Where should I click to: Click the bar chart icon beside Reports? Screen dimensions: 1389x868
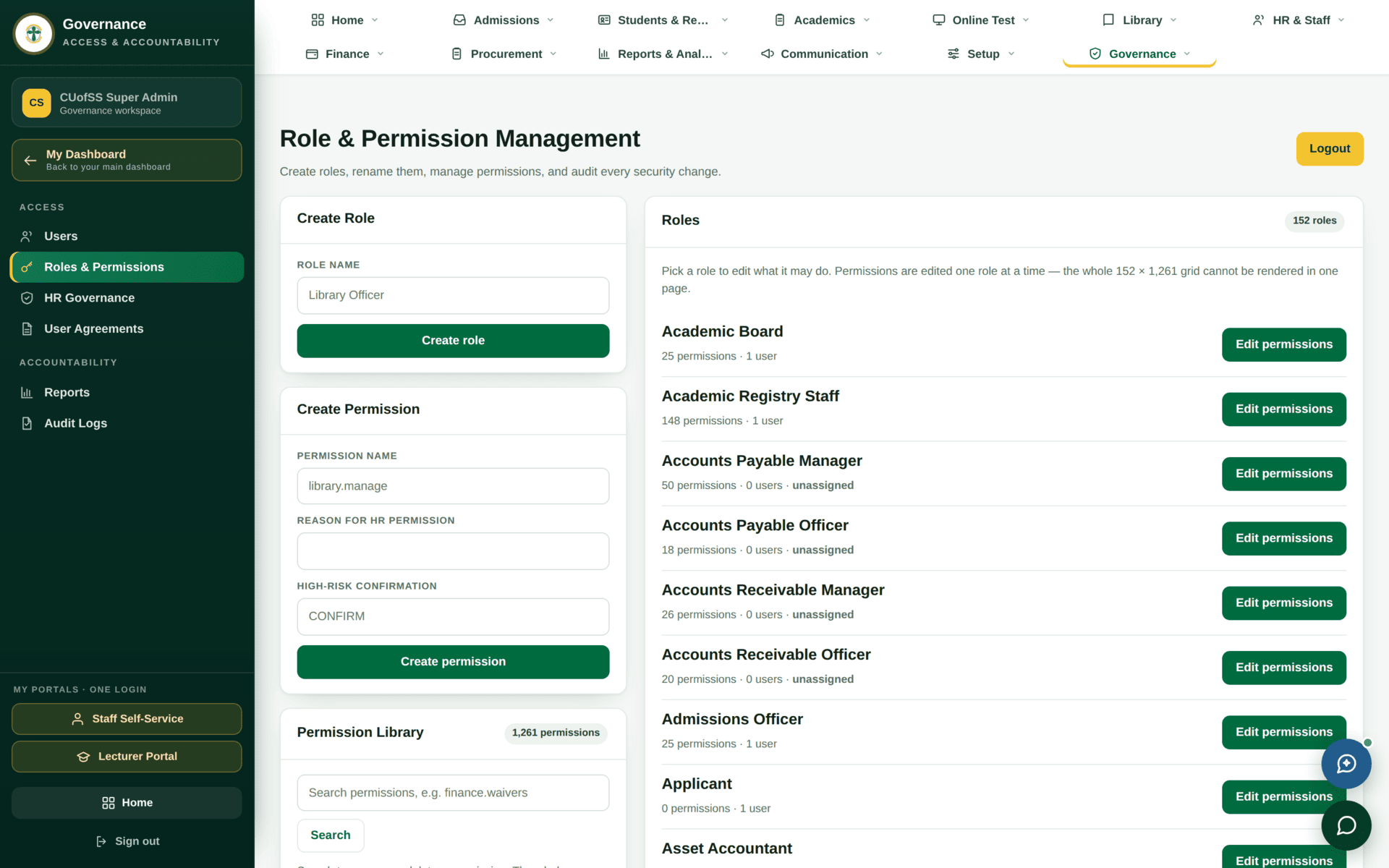click(27, 393)
